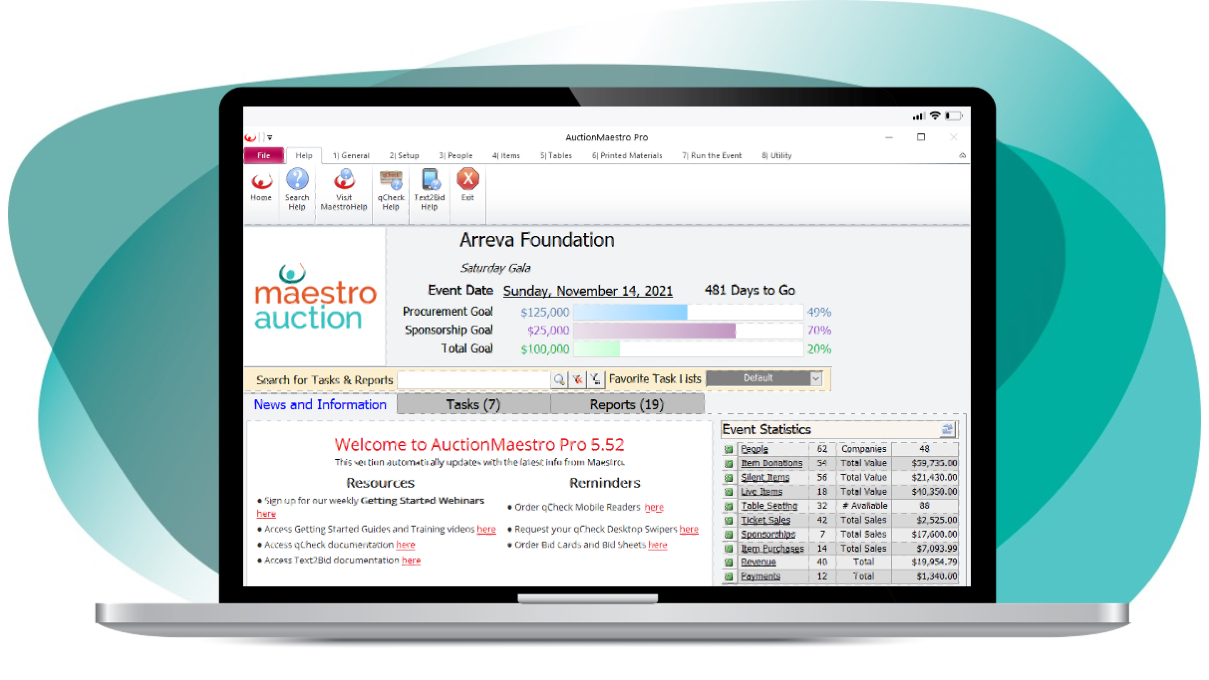Collapse the ribbon using the chevron
The width and height of the screenshot is (1209, 680).
(x=962, y=156)
